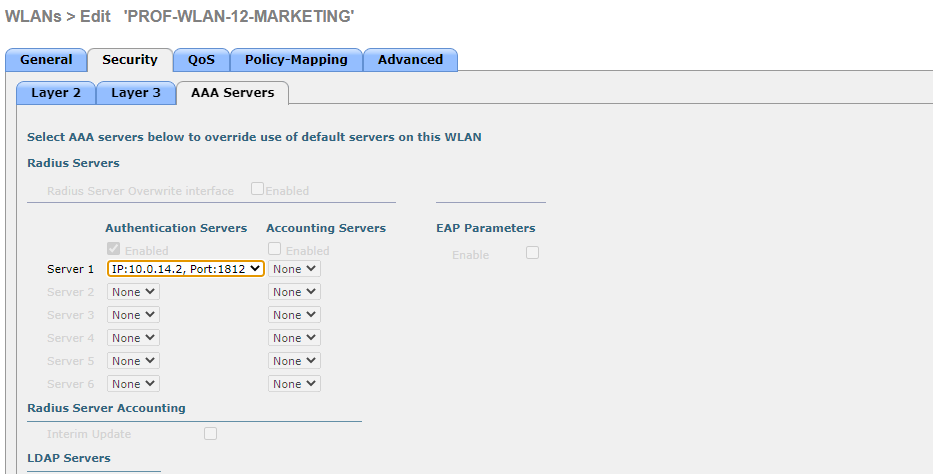The image size is (933, 474).
Task: Select the Layer 3 sub-tab
Action: click(136, 93)
